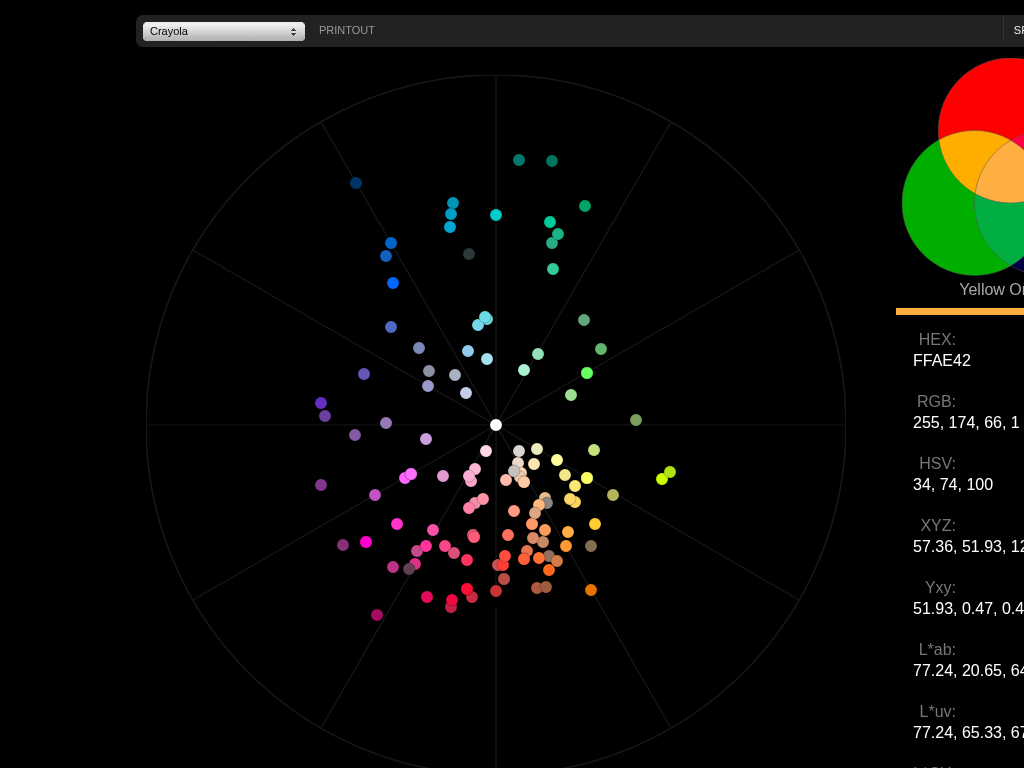Select the bright neon green dot
Image resolution: width=1024 pixels, height=768 pixels.
[x=587, y=373]
